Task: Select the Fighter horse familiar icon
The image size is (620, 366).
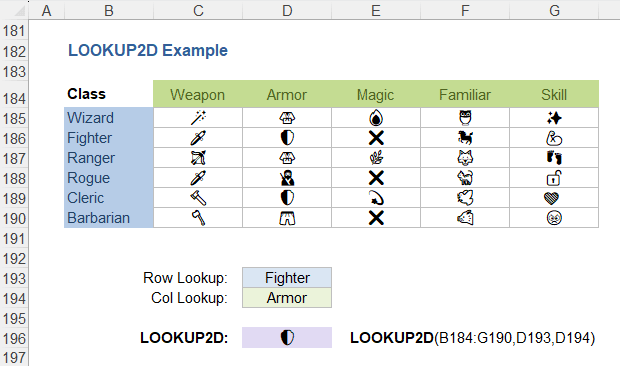Action: coord(465,138)
